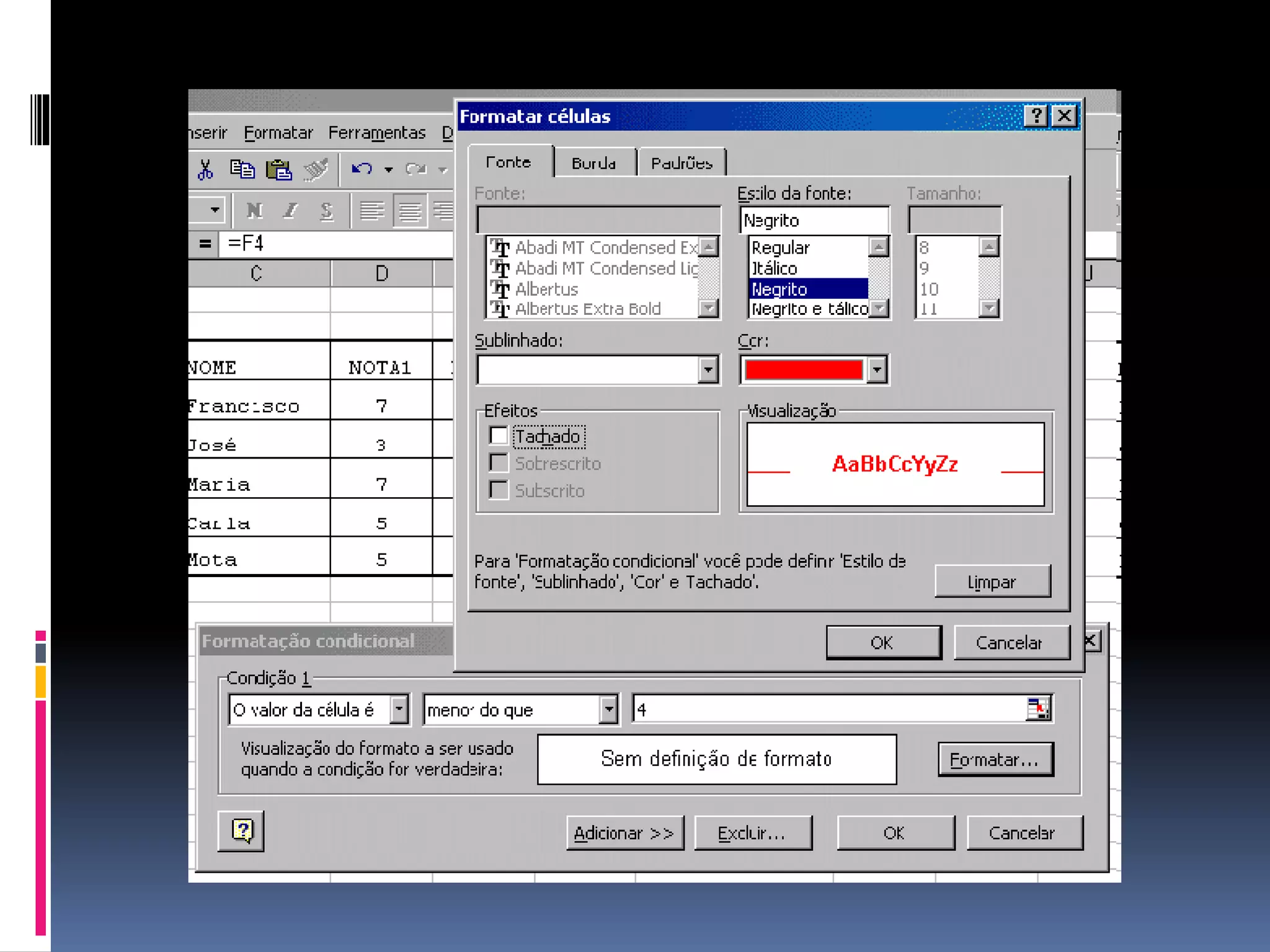The height and width of the screenshot is (952, 1270).
Task: Expand the 'menor do que' operator dropdown
Action: 608,709
